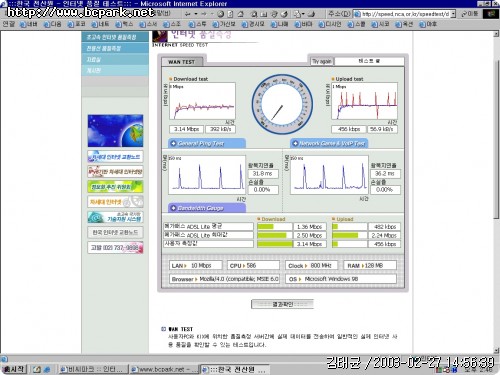Click the Print icon in toolbar
The image size is (500, 375).
coord(311,14)
